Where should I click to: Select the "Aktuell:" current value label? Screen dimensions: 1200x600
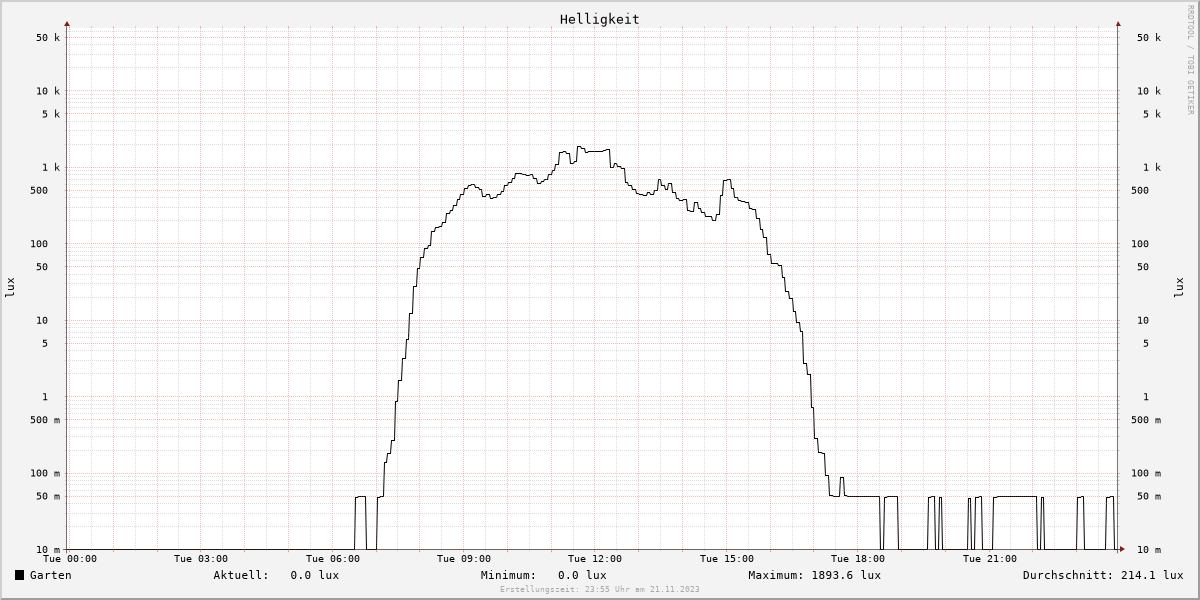[241, 575]
